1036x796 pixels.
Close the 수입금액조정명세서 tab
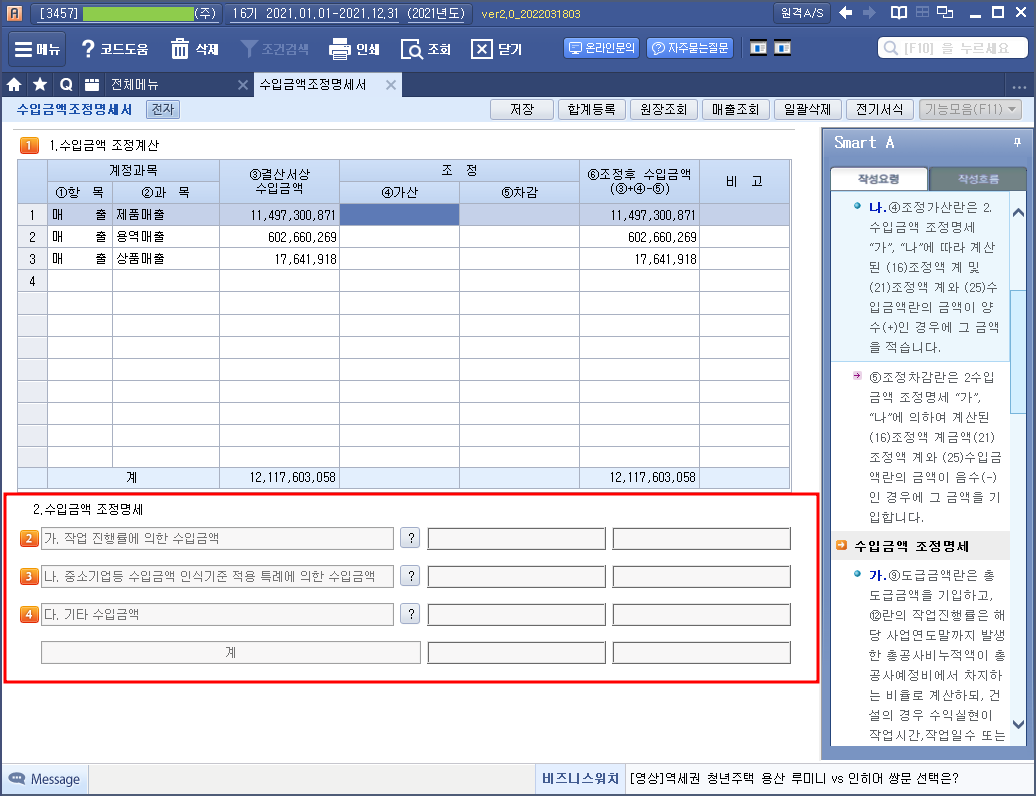coord(391,85)
